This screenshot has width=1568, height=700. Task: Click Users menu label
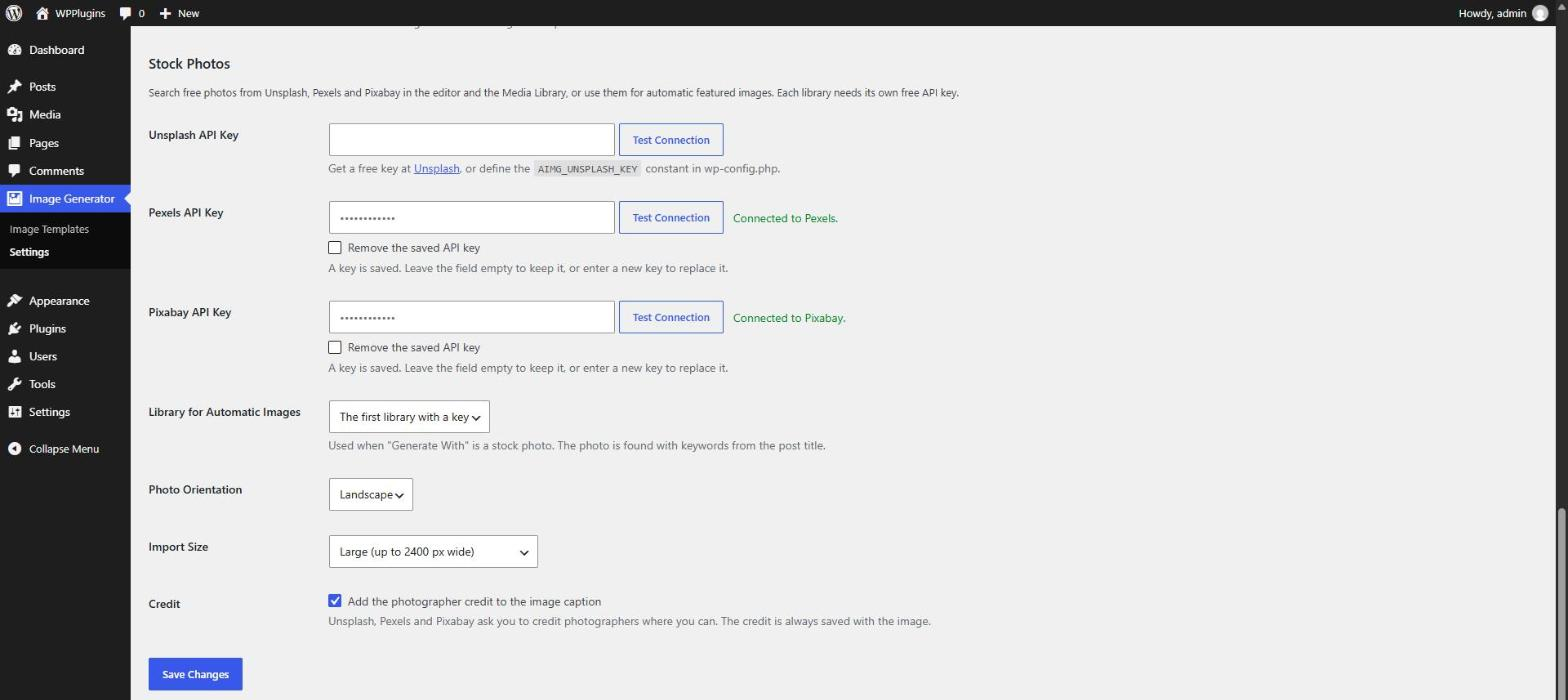(x=43, y=357)
